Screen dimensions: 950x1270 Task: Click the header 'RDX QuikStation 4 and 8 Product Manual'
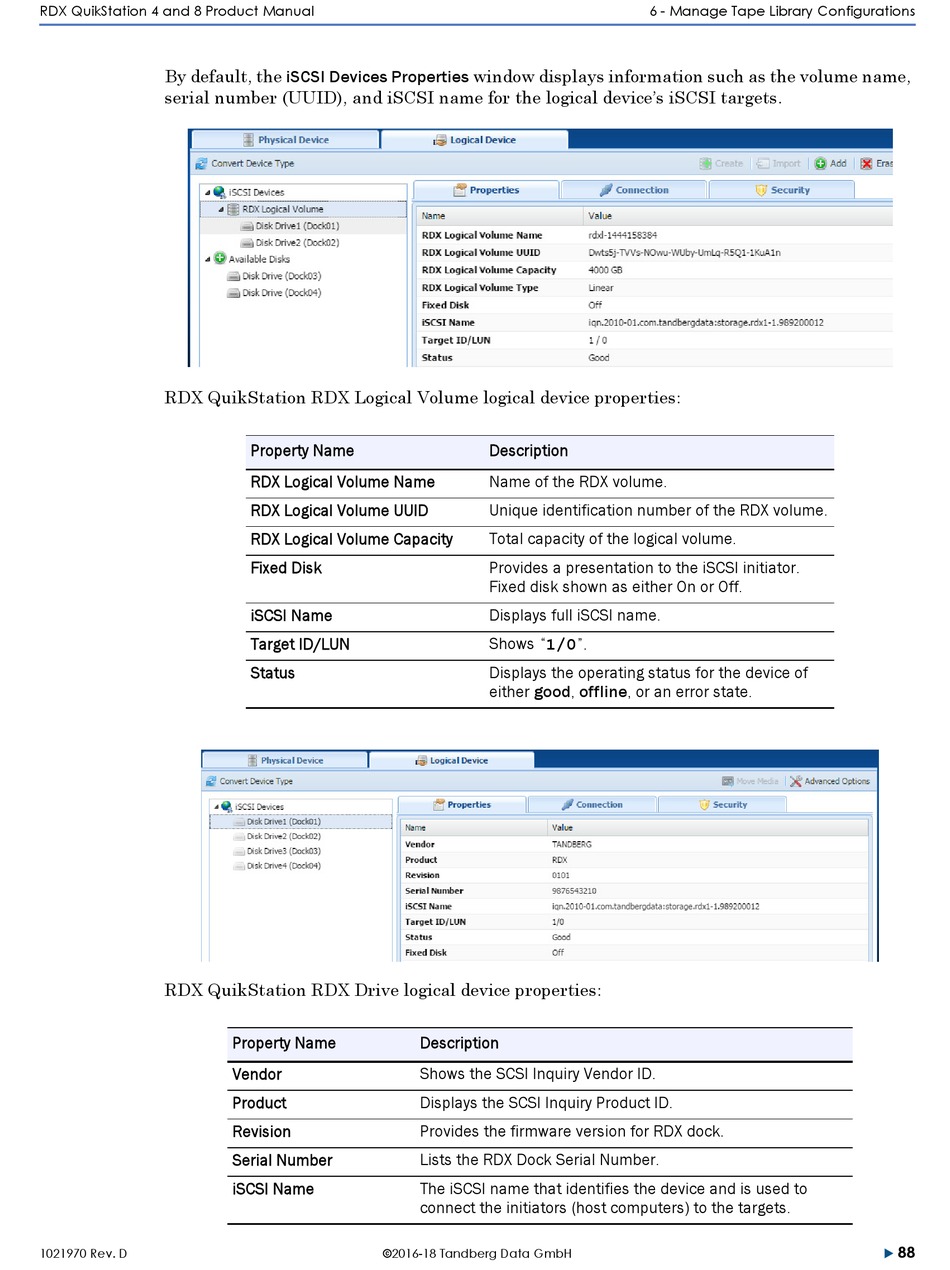coord(177,12)
